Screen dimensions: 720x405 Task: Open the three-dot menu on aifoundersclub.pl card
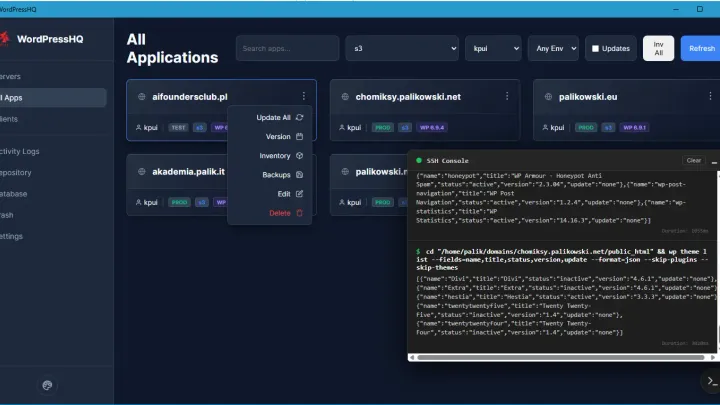[304, 96]
